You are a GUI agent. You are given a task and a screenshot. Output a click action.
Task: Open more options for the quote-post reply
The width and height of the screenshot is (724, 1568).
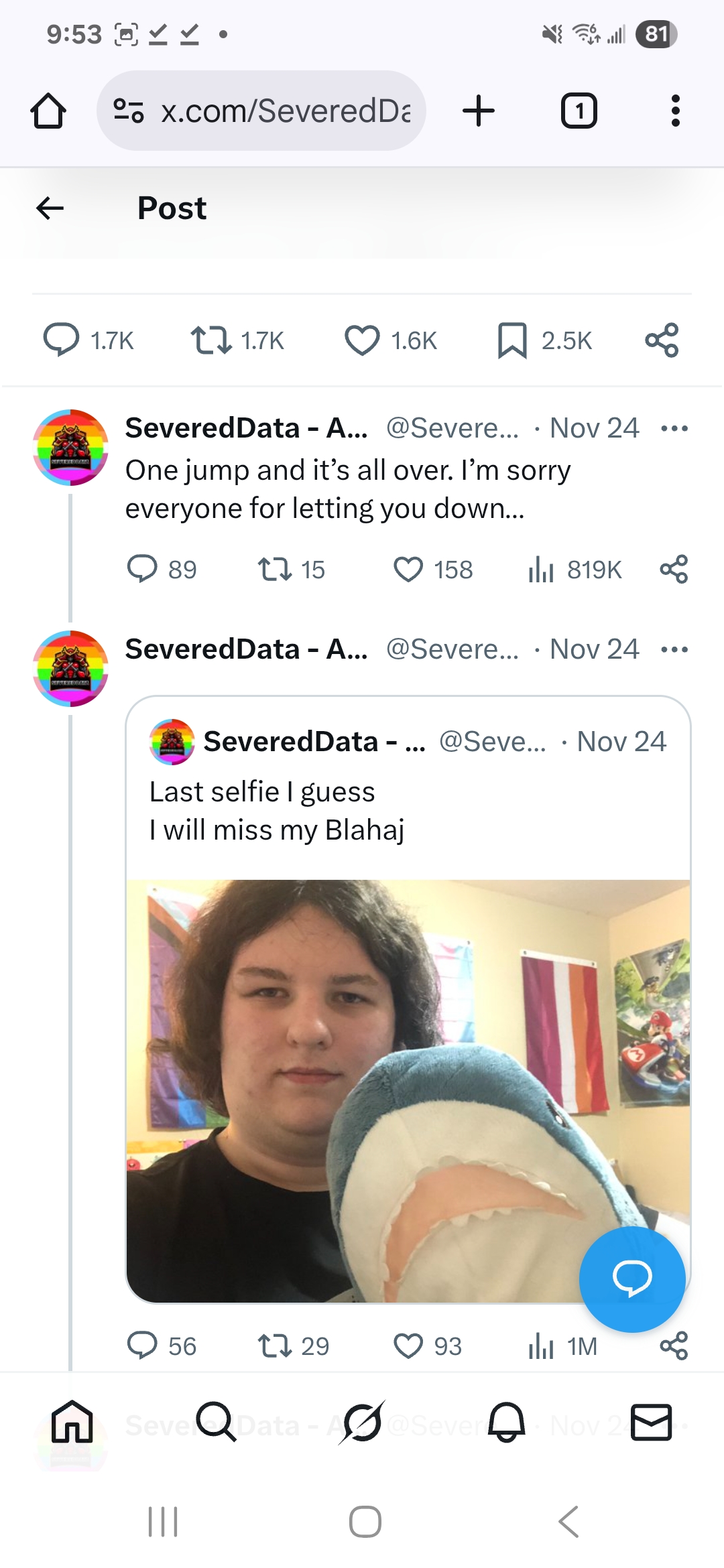[674, 649]
